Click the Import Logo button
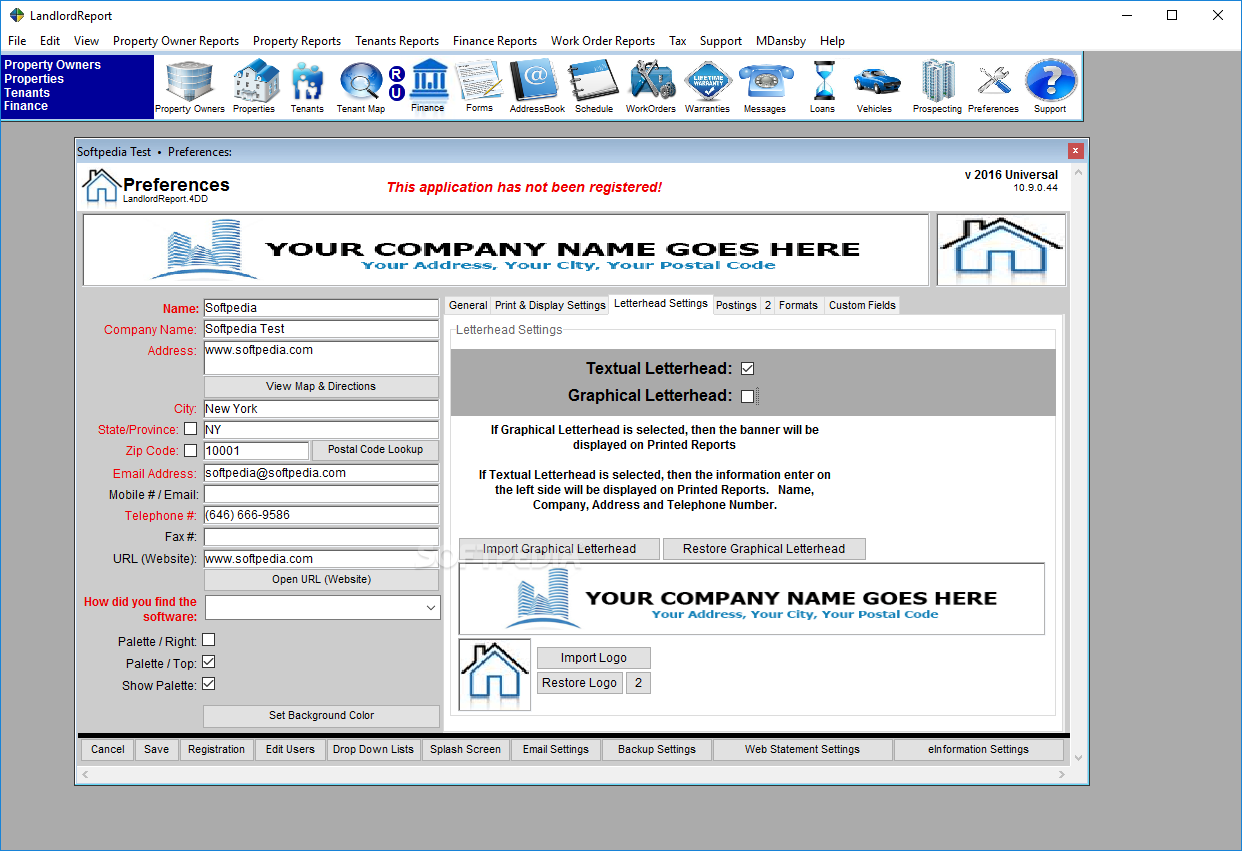1242x851 pixels. tap(594, 658)
